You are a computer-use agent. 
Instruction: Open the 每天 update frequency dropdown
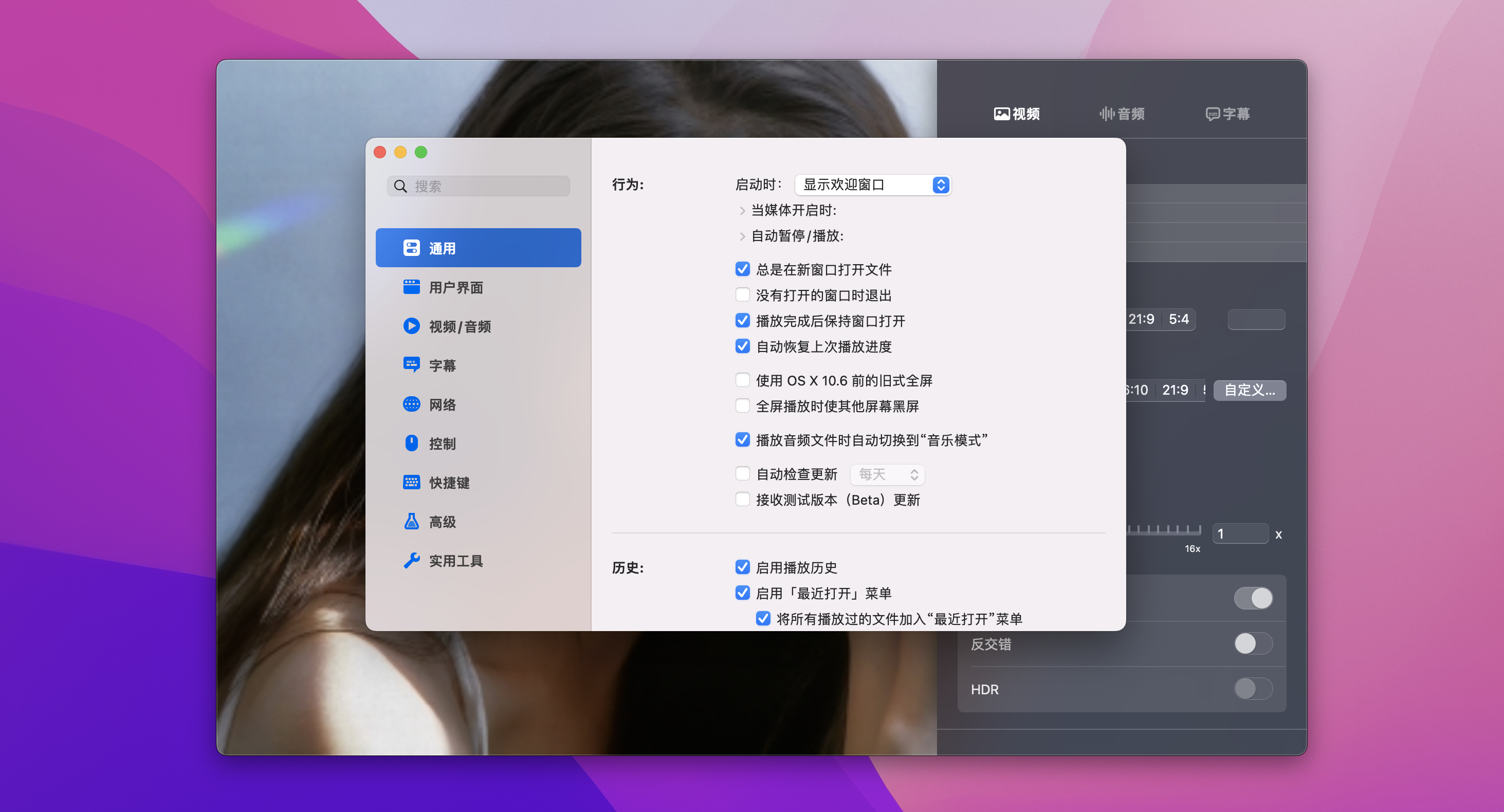coord(888,474)
